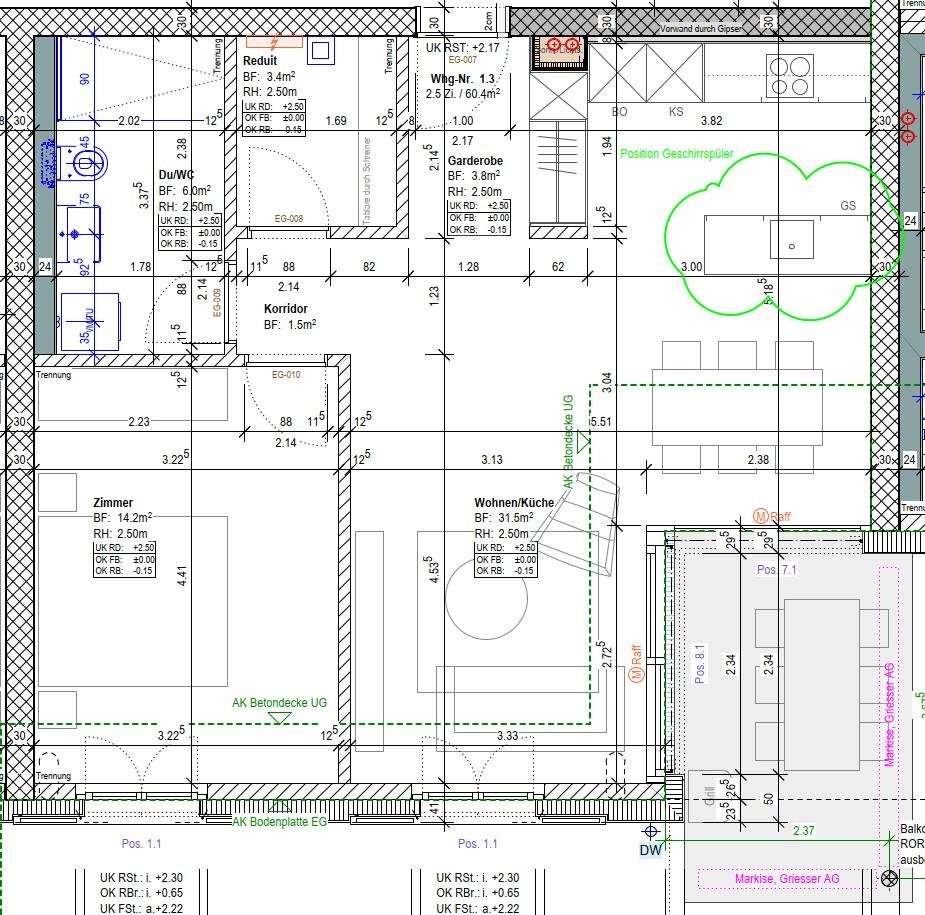Click the Position Geschirrspüler annotation
925x915 pixels.
(x=676, y=154)
